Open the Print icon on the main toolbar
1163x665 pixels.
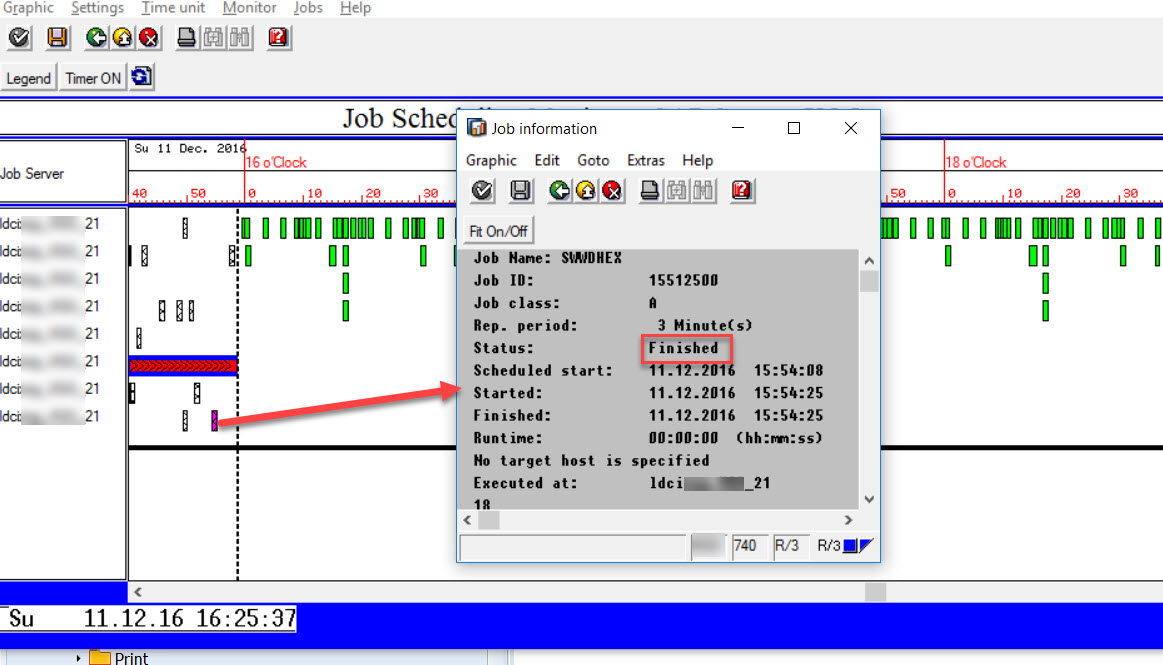[x=185, y=37]
